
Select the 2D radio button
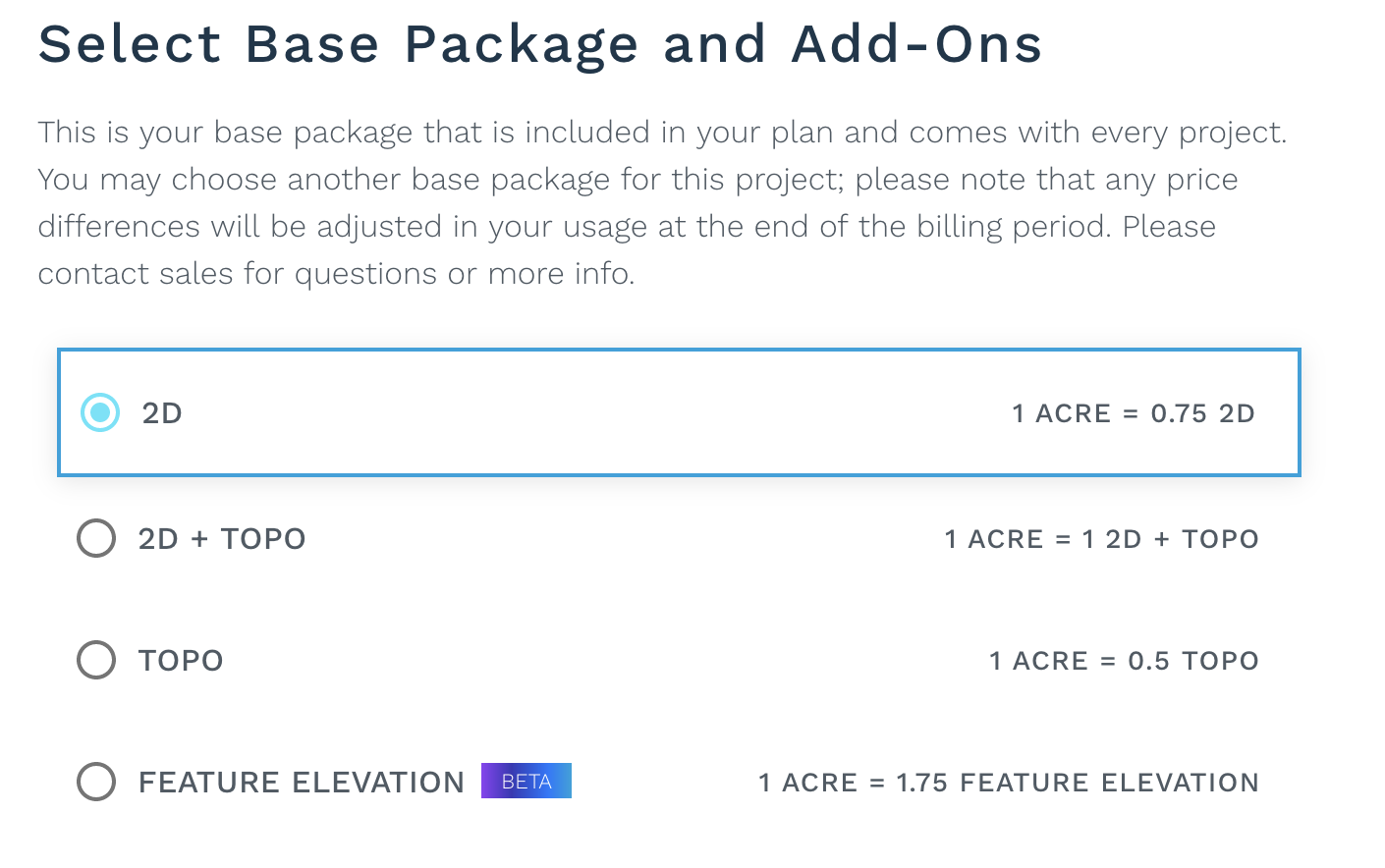[100, 412]
